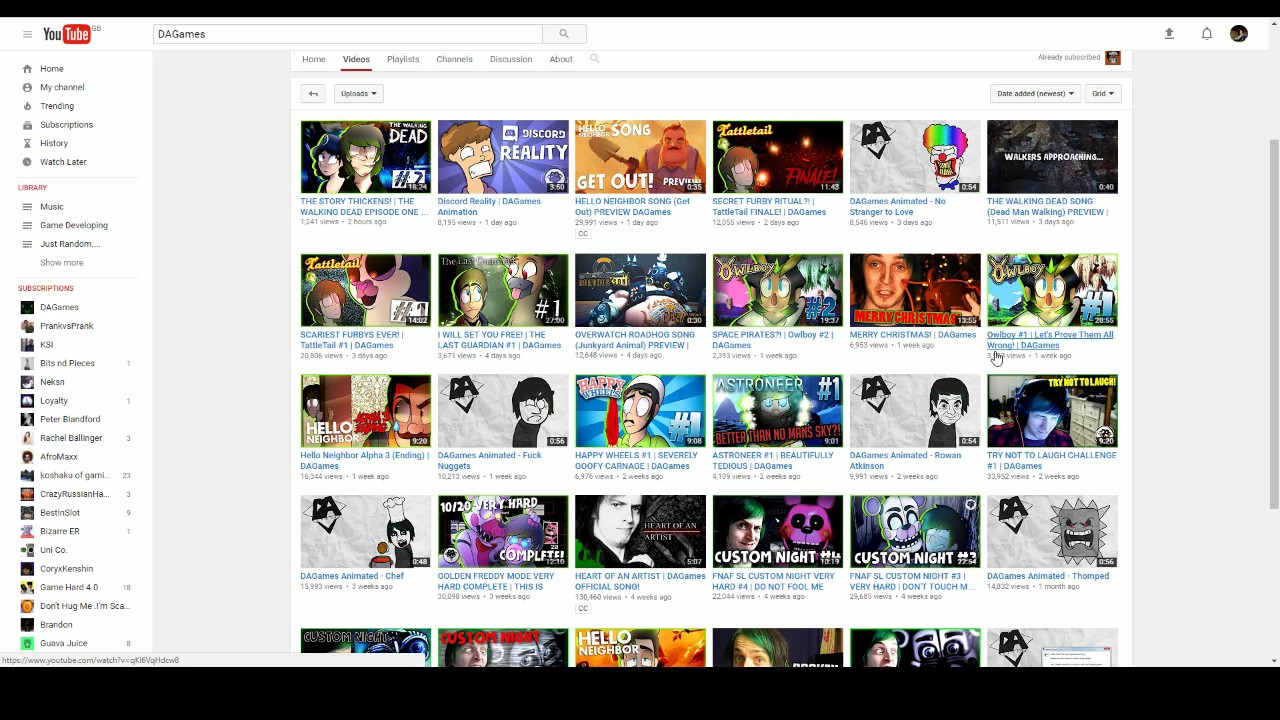Click the Tattletail Finale thumbnail
The image size is (1280, 720).
[778, 157]
